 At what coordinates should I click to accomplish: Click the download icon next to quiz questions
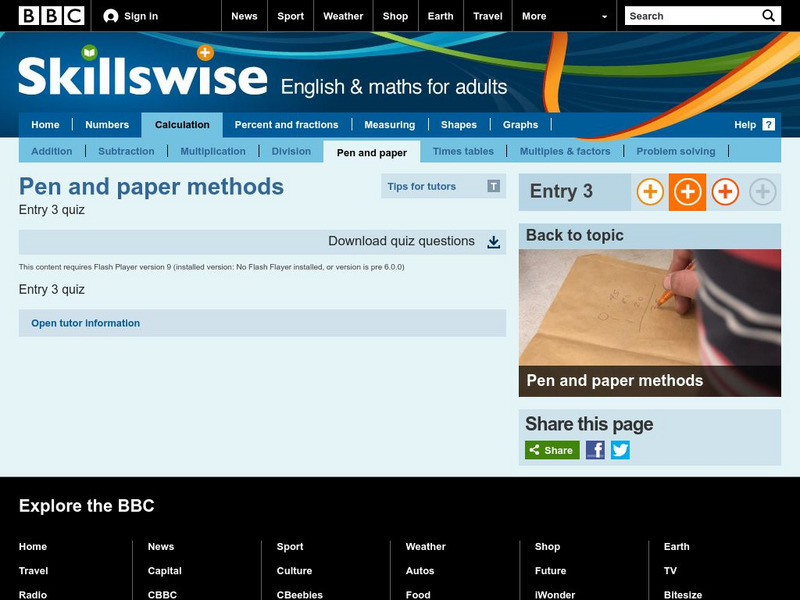coord(493,240)
